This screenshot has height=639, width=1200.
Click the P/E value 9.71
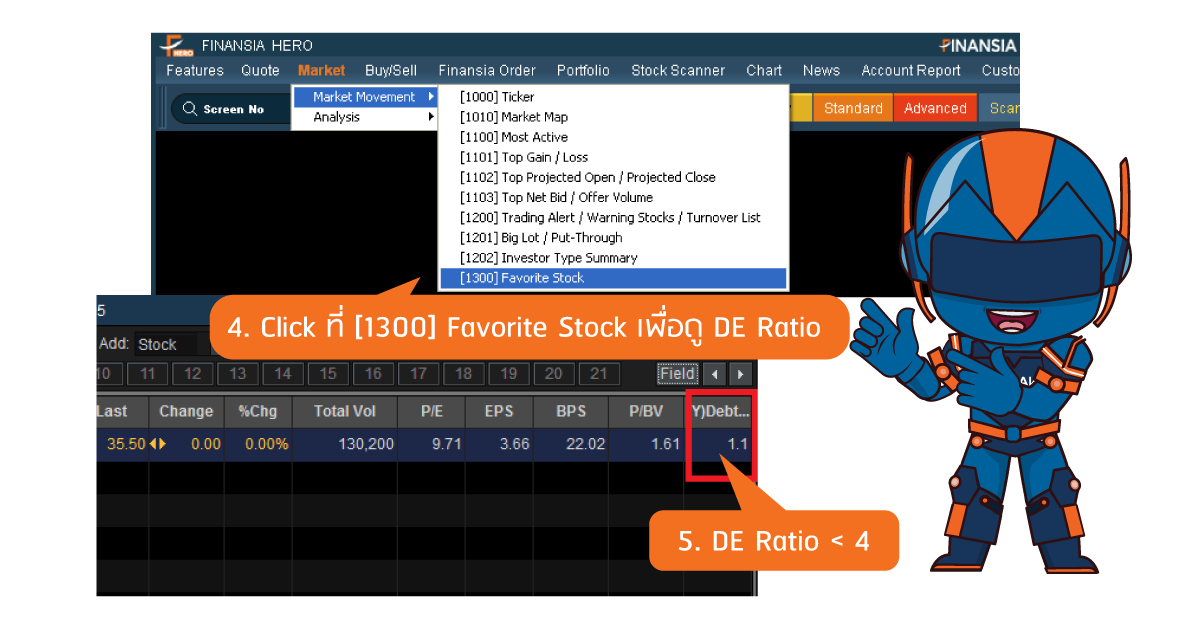point(446,444)
